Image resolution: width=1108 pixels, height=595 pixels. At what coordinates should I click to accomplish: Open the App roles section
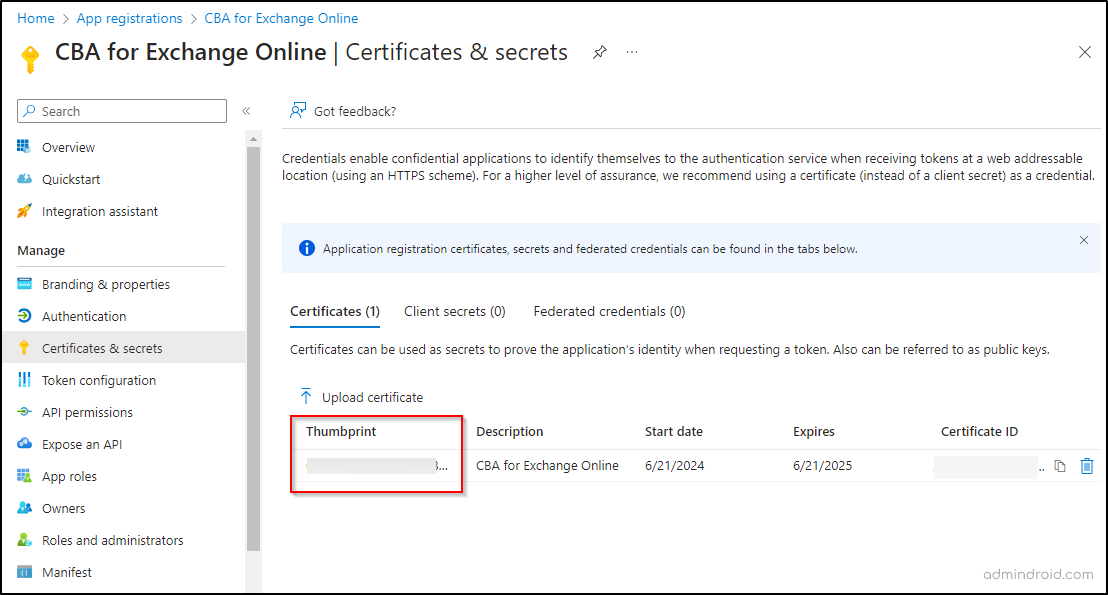coord(69,476)
